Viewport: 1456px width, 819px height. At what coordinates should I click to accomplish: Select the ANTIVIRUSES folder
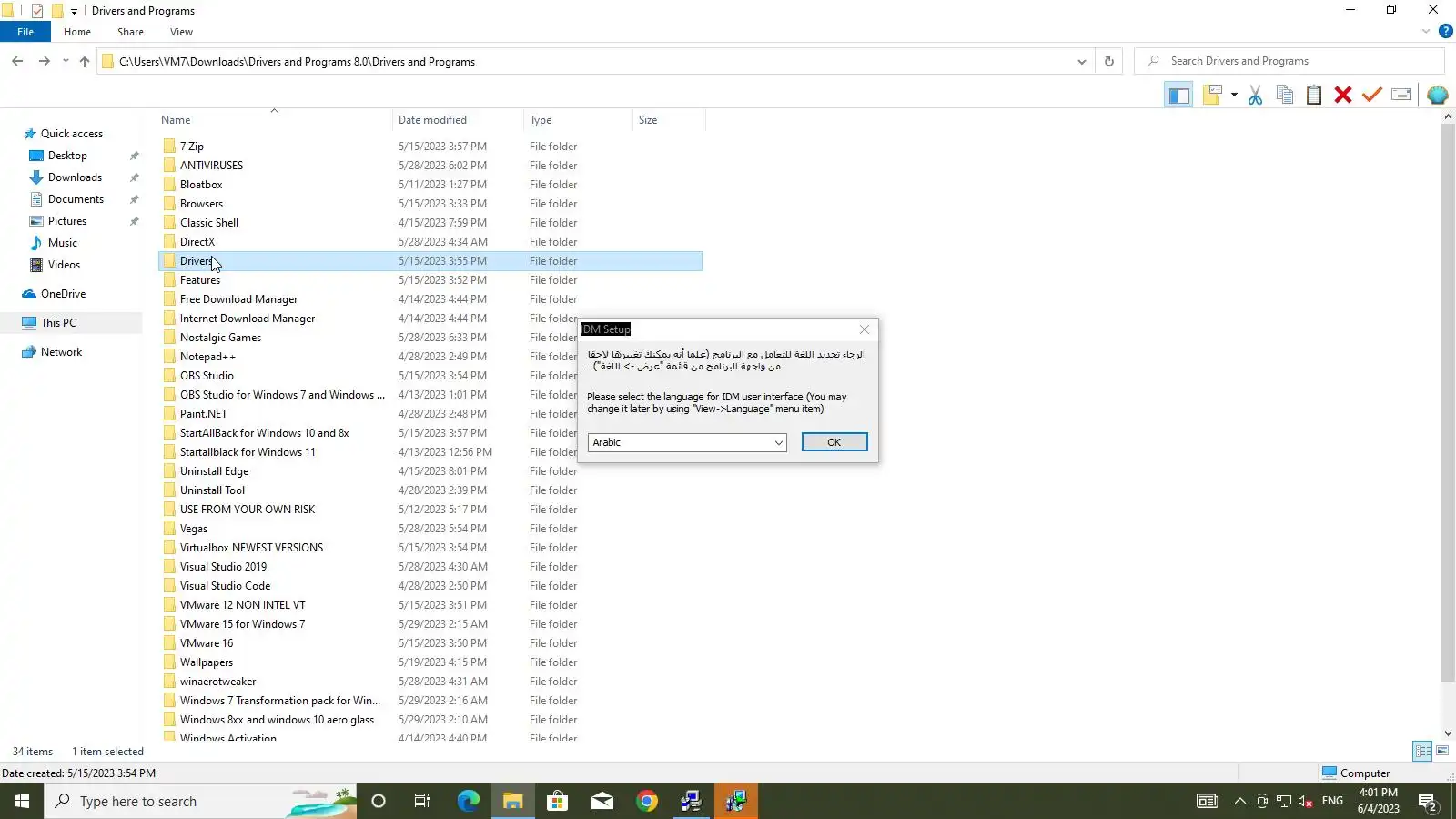pyautogui.click(x=430, y=166)
